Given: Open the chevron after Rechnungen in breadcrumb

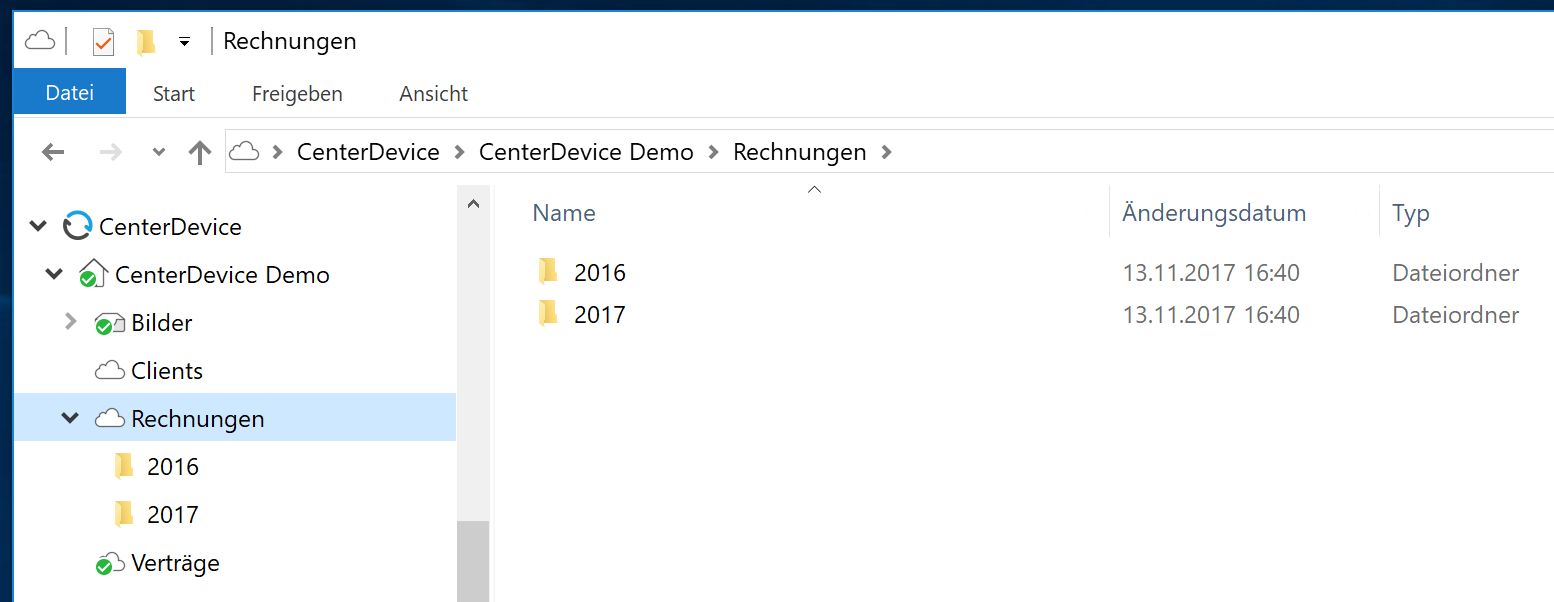Looking at the screenshot, I should 884,152.
